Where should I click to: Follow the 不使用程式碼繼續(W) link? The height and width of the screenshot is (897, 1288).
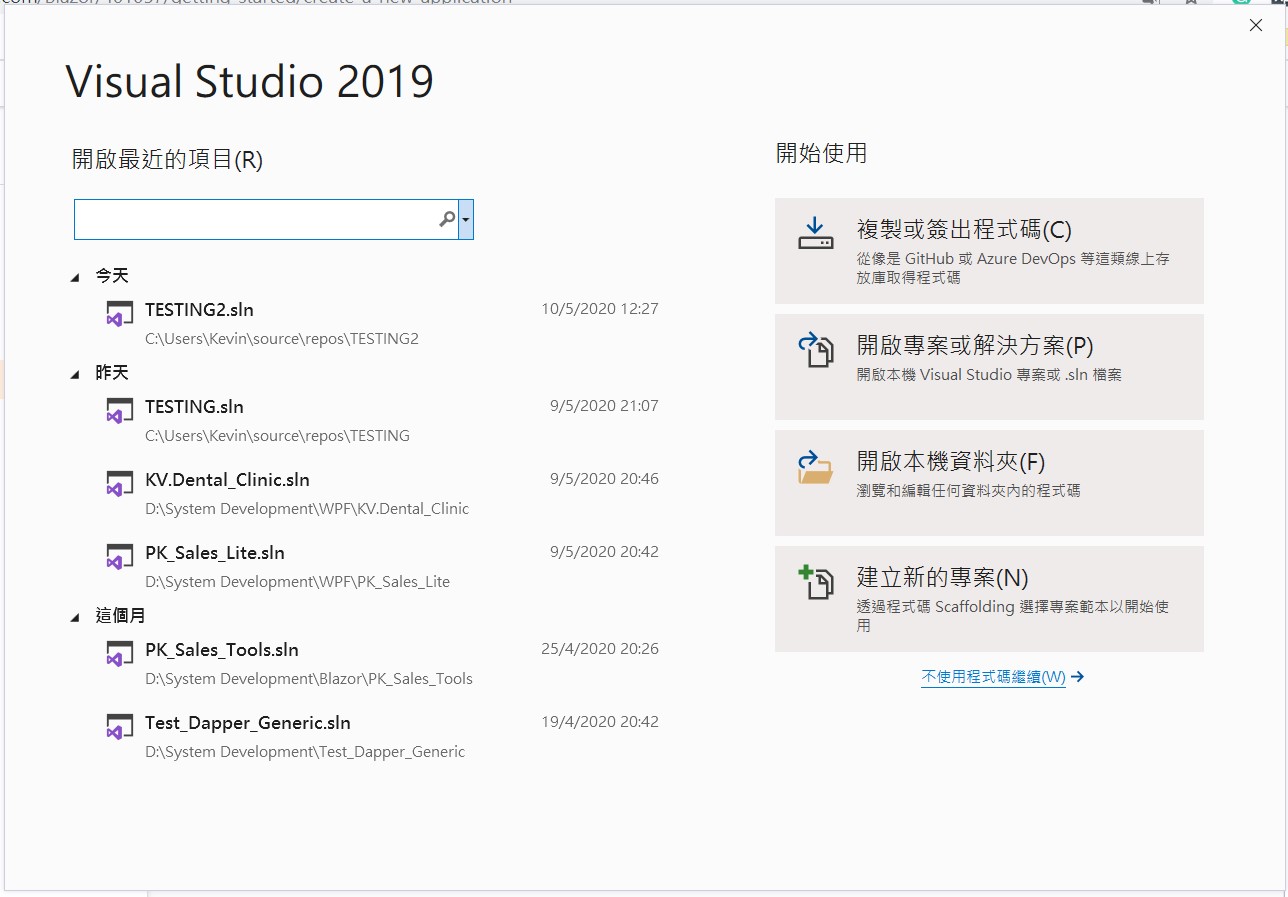993,677
